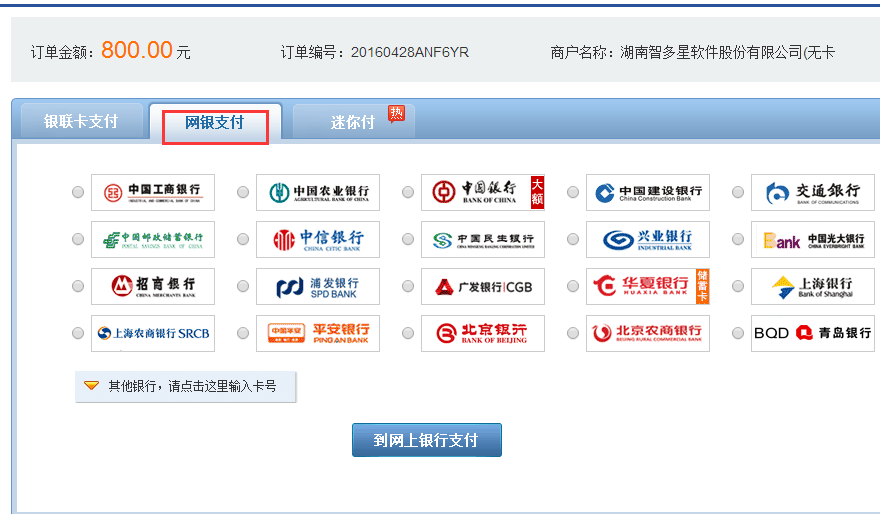Click the Agricultural Bank of China logo
This screenshot has height=514, width=880.
(x=318, y=192)
